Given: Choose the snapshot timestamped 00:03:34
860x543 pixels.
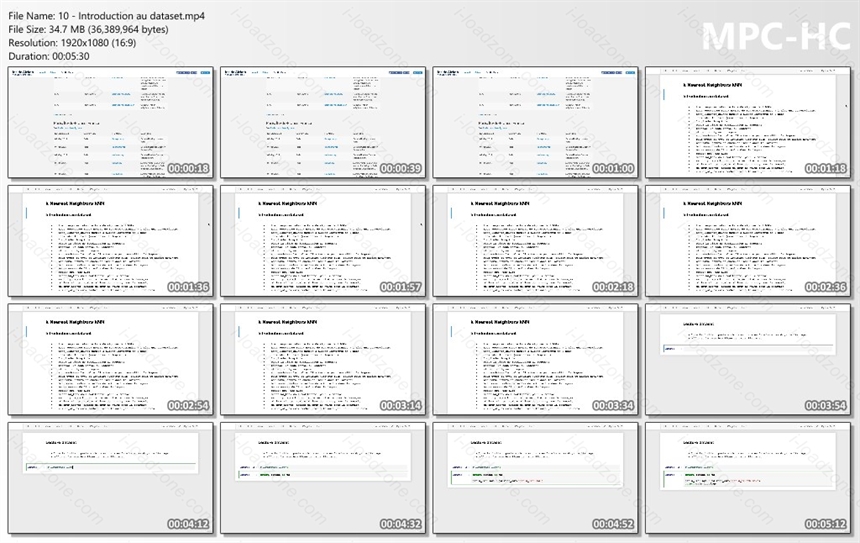Looking at the screenshot, I should coord(535,359).
